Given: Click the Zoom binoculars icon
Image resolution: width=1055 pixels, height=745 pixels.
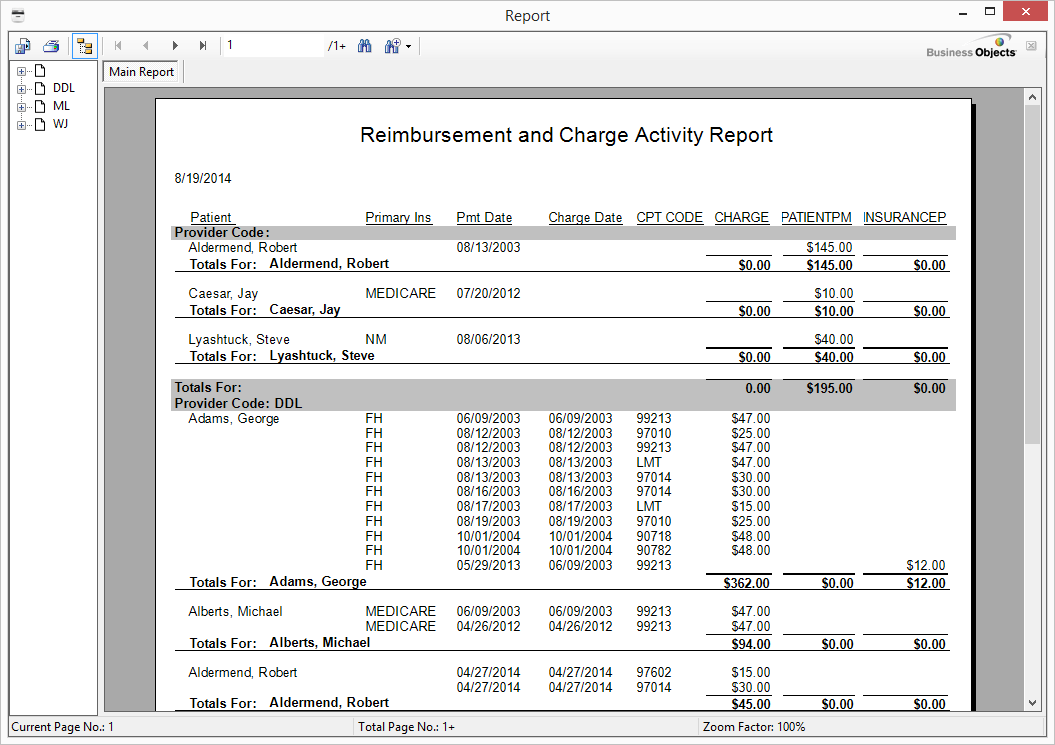Looking at the screenshot, I should 392,46.
